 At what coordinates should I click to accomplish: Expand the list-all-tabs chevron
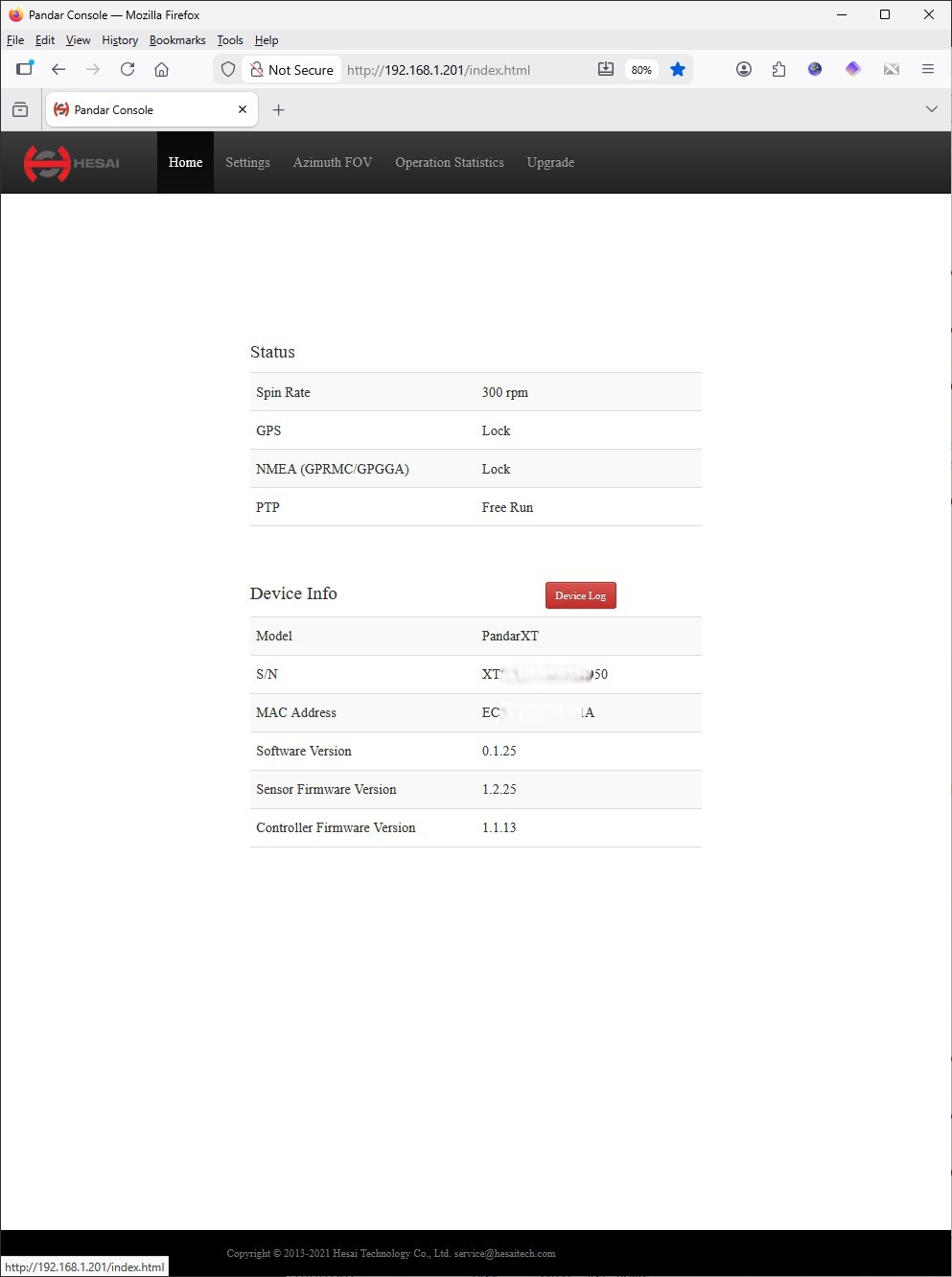tap(931, 108)
